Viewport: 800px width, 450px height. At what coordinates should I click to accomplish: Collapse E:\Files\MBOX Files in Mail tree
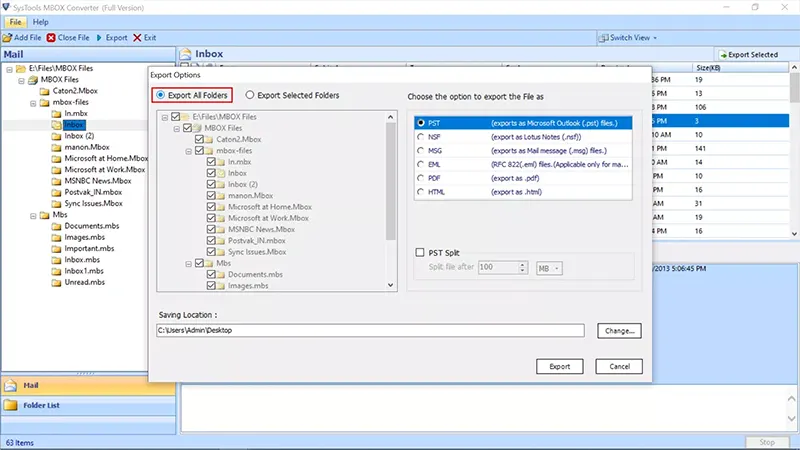pyautogui.click(x=9, y=69)
